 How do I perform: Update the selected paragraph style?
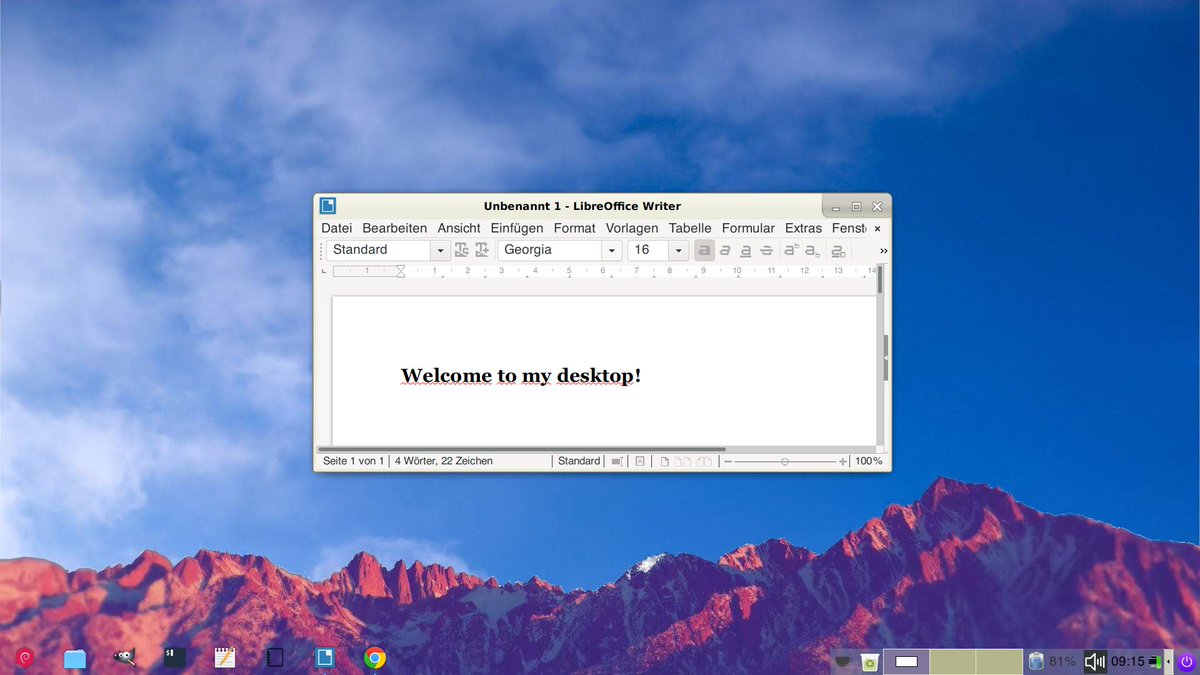tap(462, 250)
